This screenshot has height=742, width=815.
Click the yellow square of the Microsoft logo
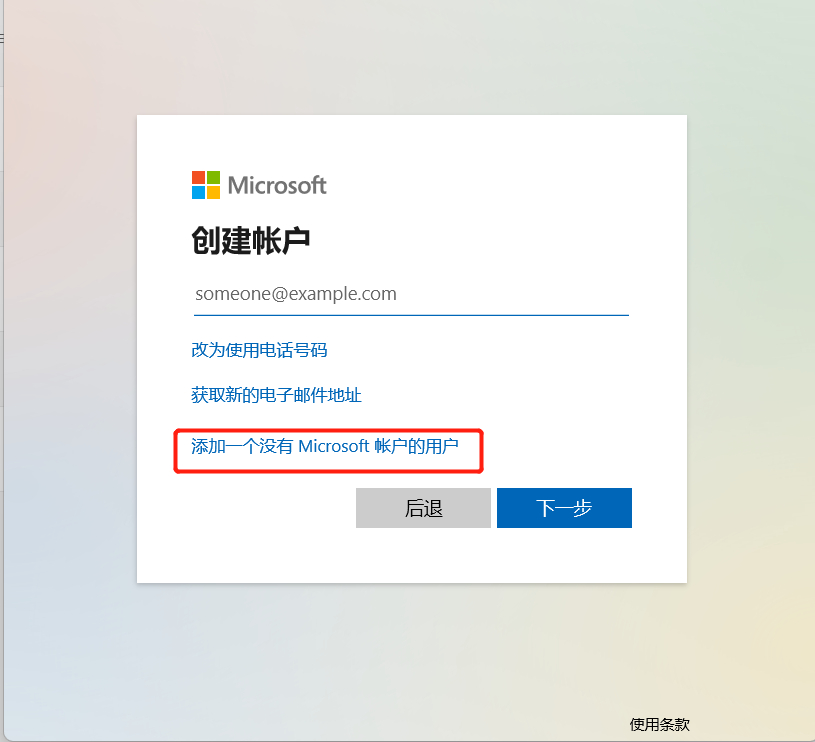(x=214, y=192)
